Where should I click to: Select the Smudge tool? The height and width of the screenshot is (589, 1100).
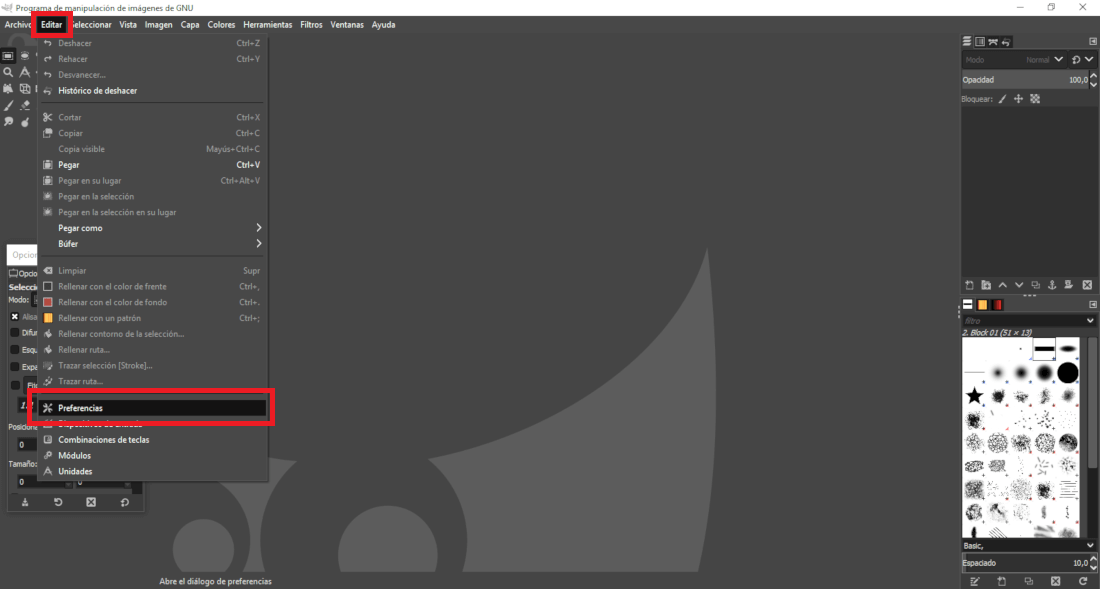[8, 122]
